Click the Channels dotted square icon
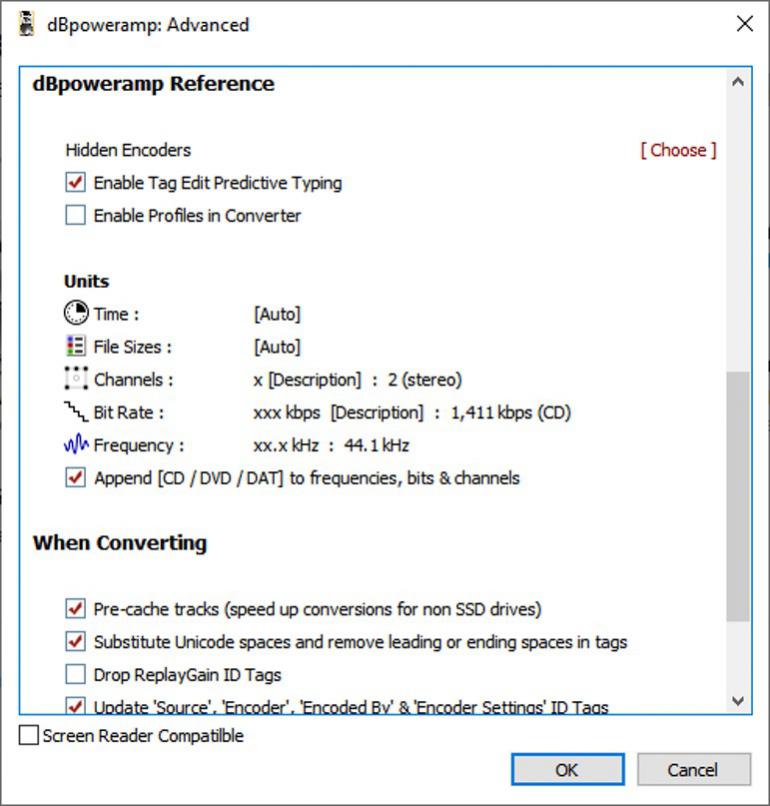The height and width of the screenshot is (806, 770). tap(76, 379)
